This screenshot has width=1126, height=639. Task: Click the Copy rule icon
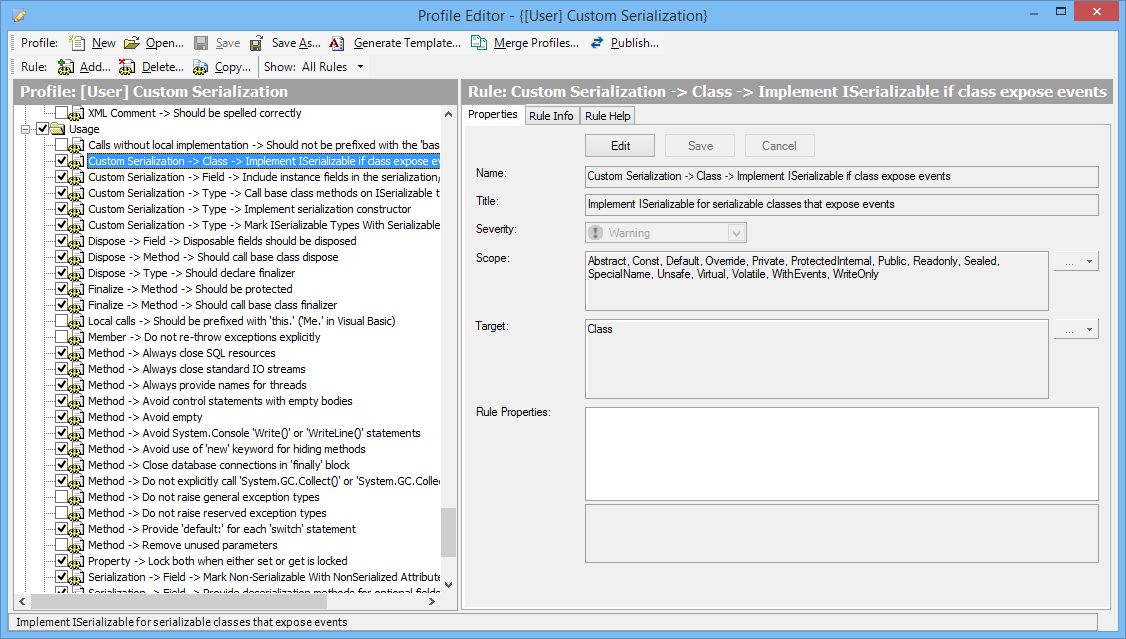(200, 67)
